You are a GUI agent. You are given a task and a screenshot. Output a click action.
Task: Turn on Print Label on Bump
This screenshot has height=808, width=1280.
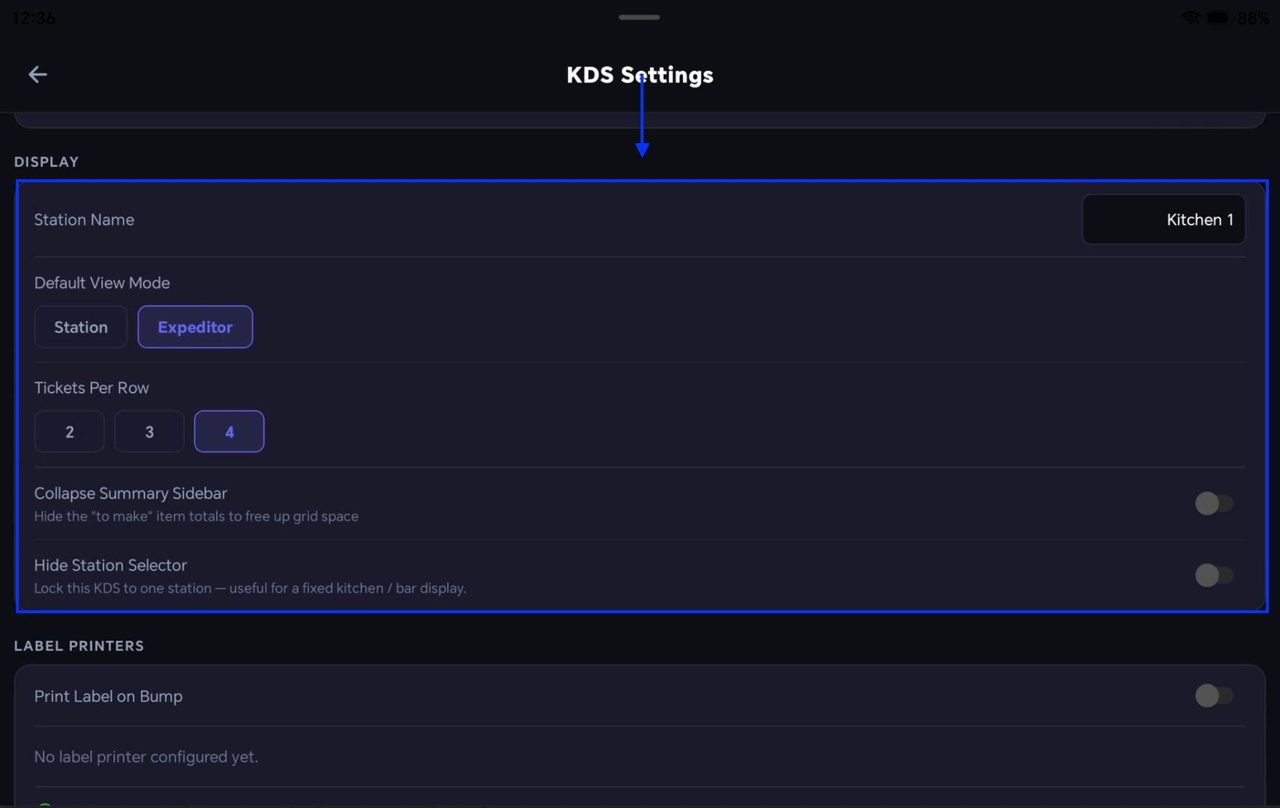pos(1214,695)
